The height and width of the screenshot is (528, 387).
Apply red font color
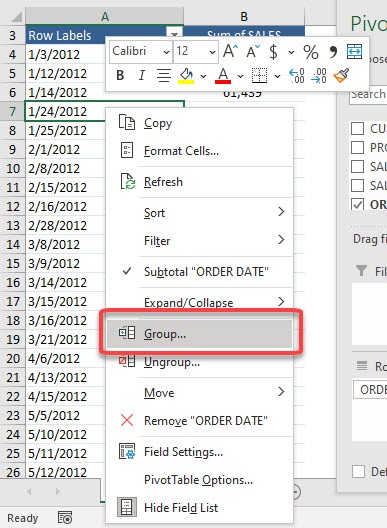223,76
